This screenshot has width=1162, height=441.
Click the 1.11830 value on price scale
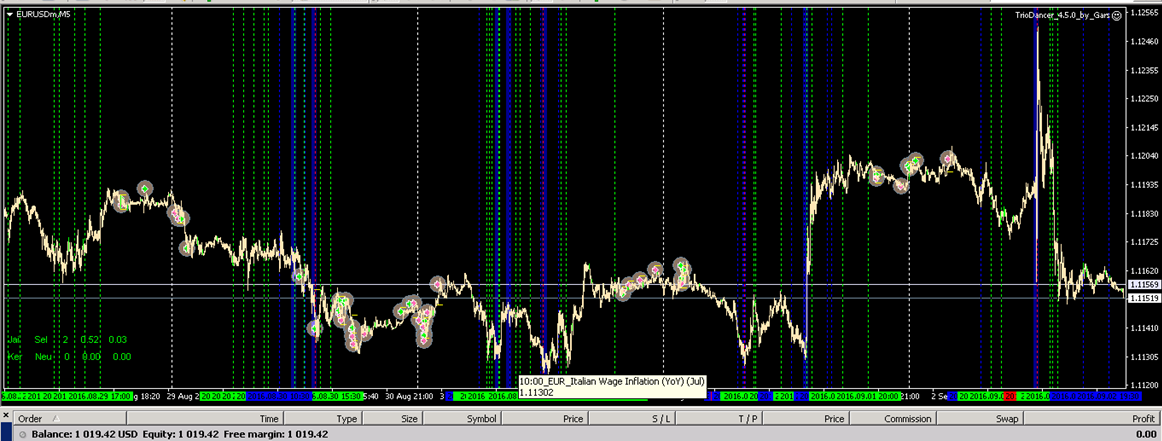tap(1145, 213)
